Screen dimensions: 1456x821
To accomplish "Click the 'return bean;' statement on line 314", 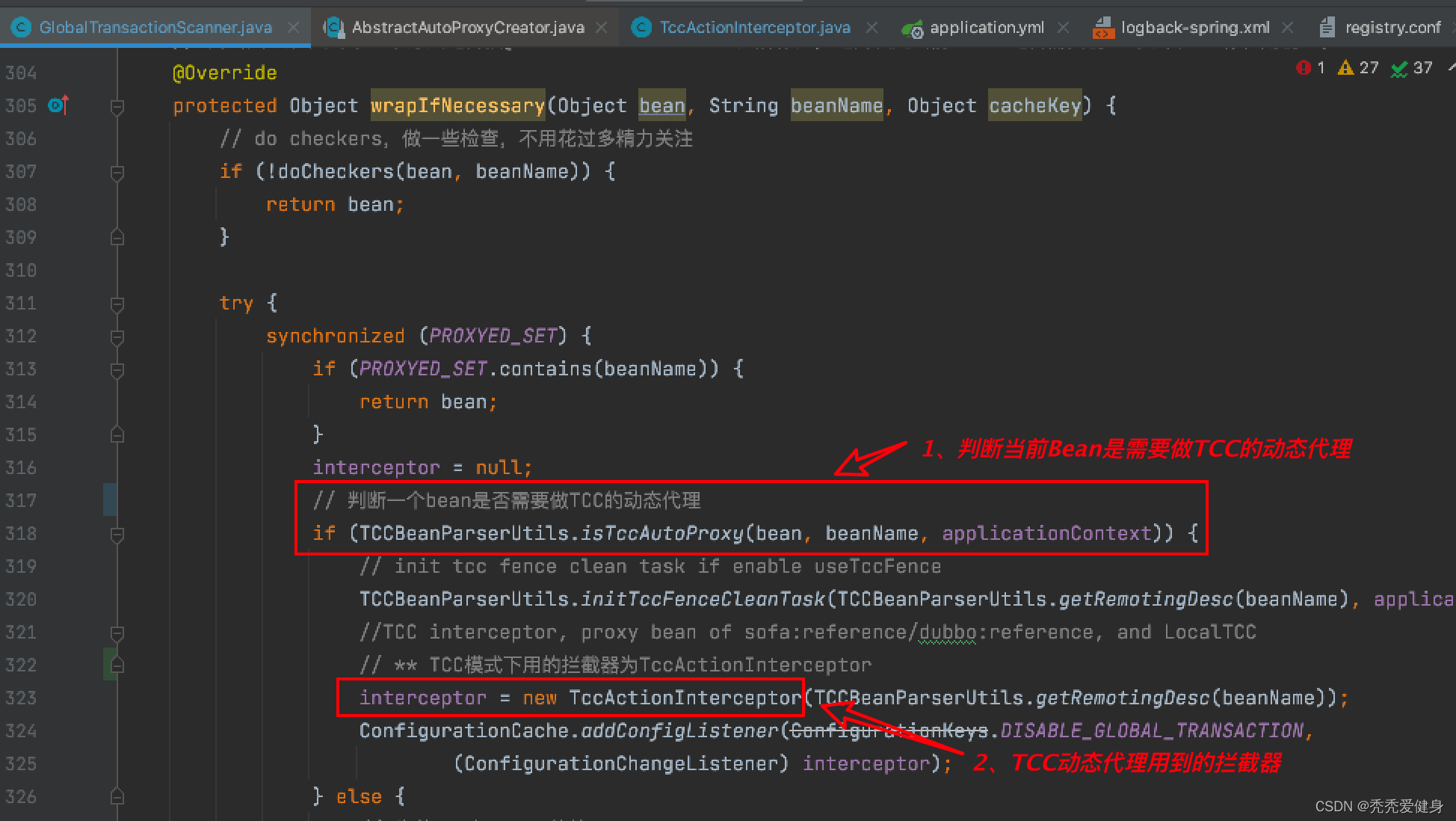I will 428,402.
